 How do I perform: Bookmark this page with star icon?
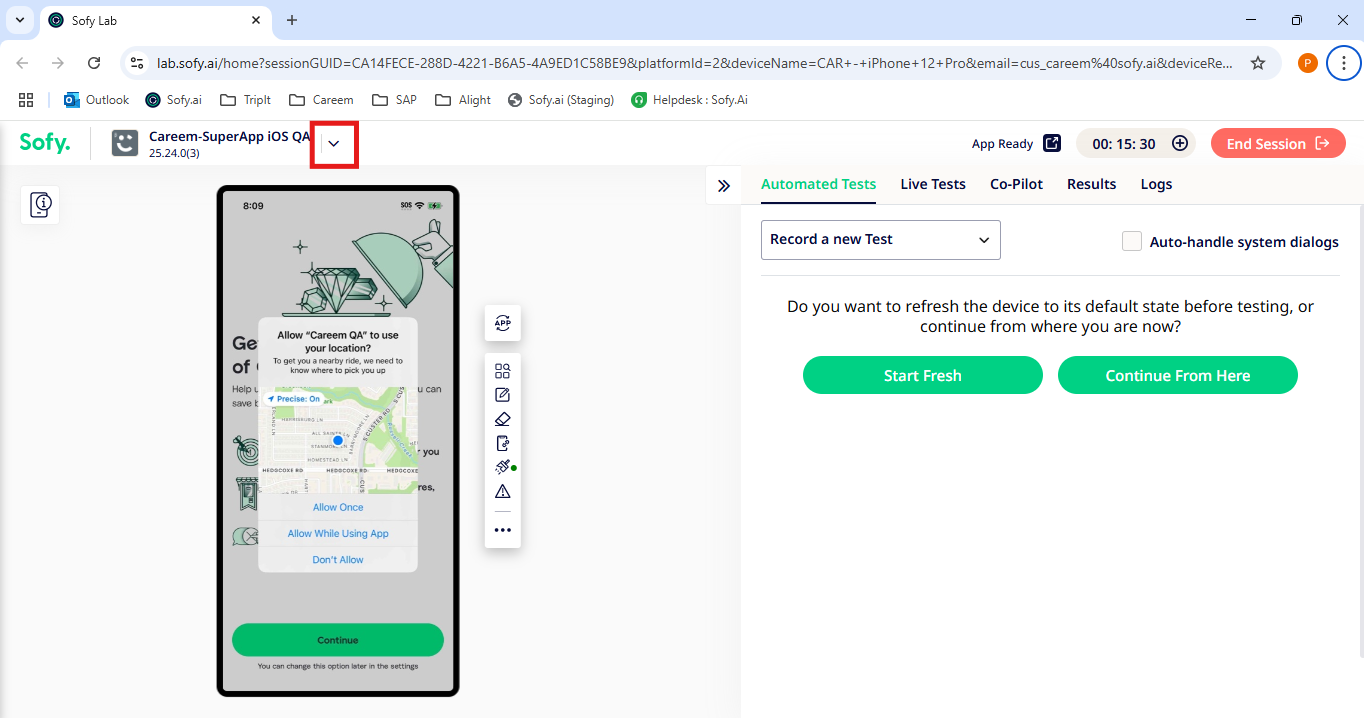pyautogui.click(x=1258, y=63)
